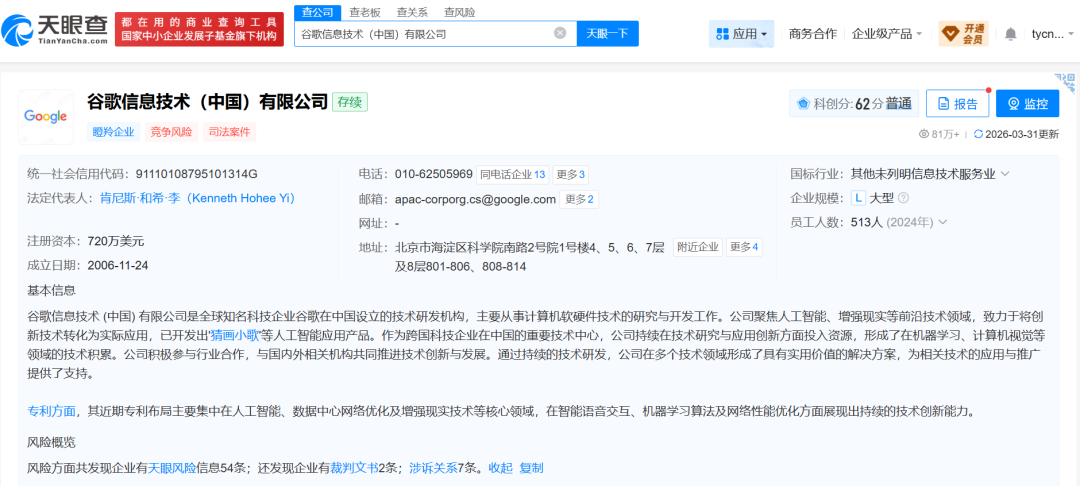Collapse the summary with 收起
The width and height of the screenshot is (1080, 486).
coord(501,468)
